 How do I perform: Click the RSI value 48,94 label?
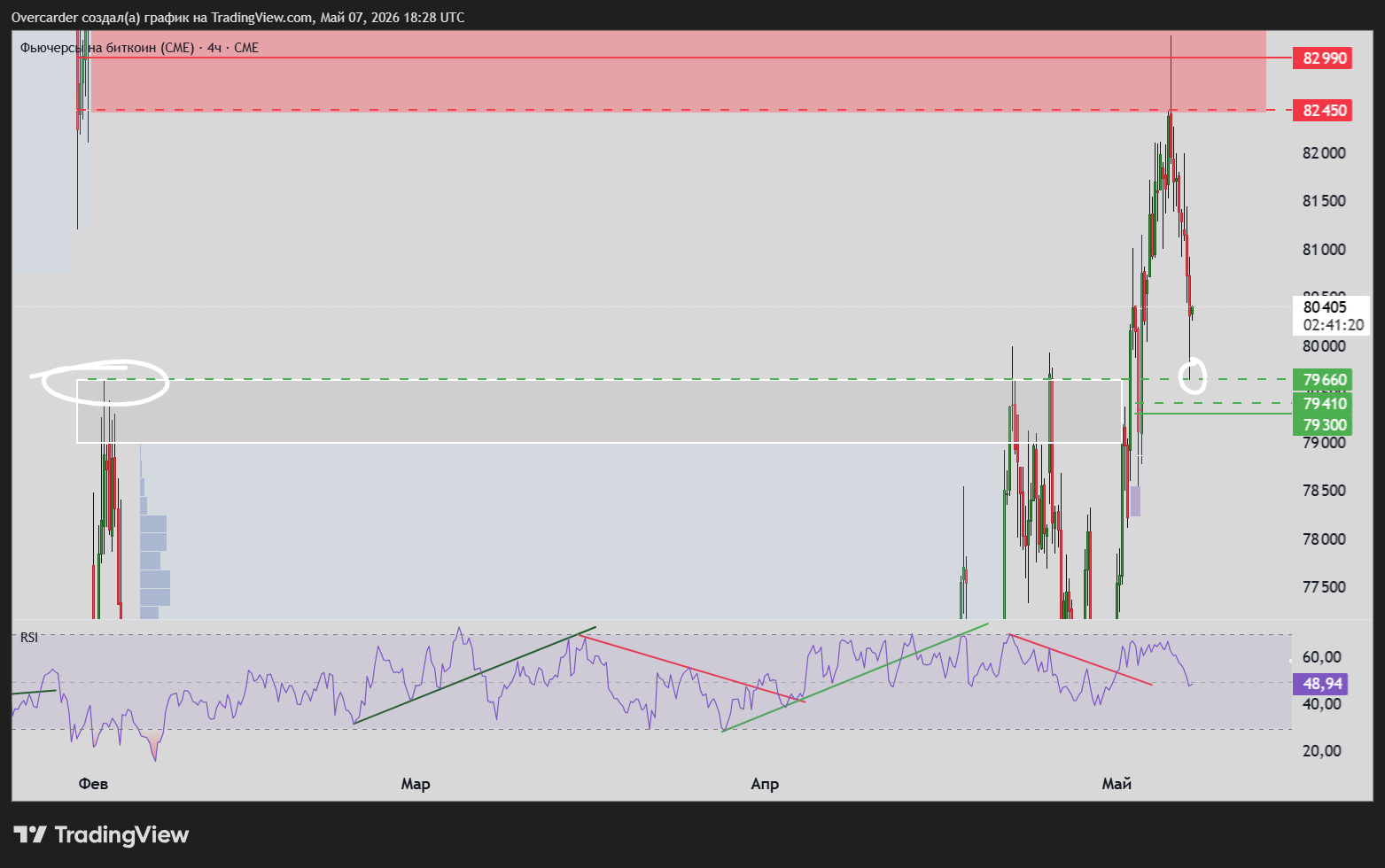click(1322, 684)
